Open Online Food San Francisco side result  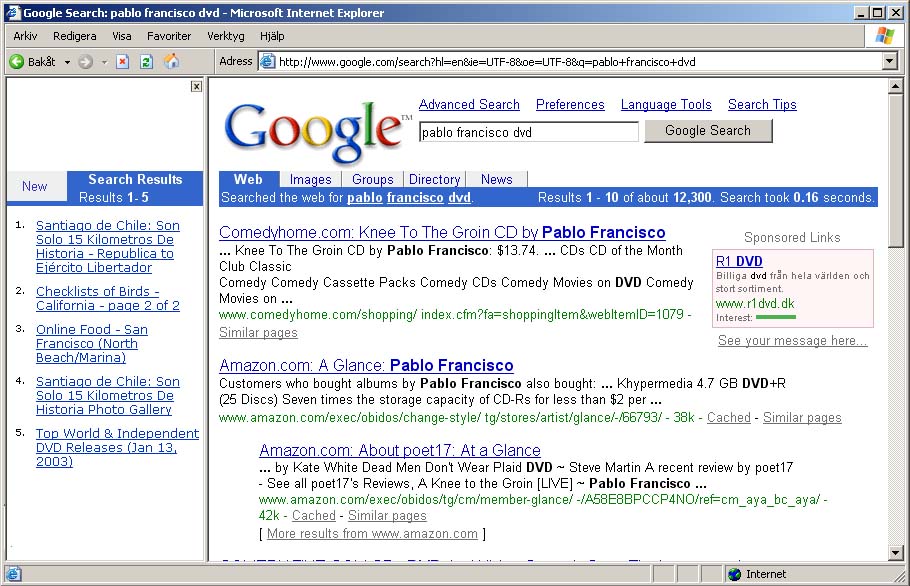coord(92,343)
